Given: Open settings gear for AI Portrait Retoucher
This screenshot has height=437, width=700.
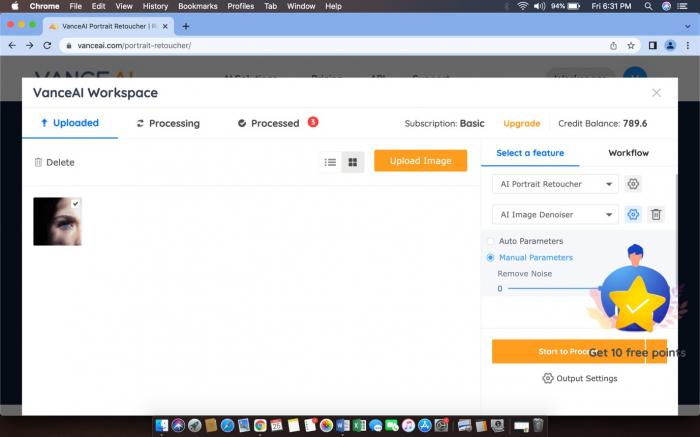Looking at the screenshot, I should coord(633,184).
